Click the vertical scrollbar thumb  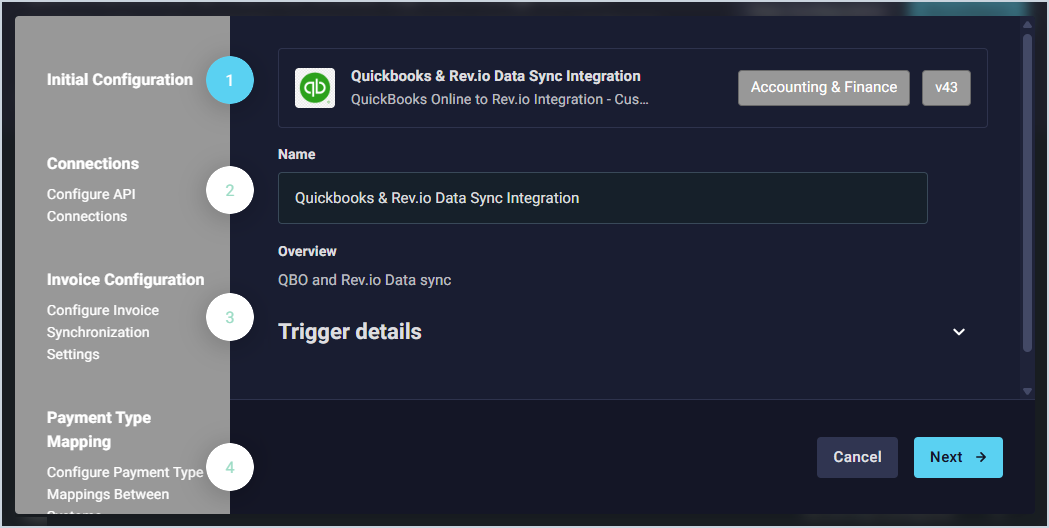1028,193
